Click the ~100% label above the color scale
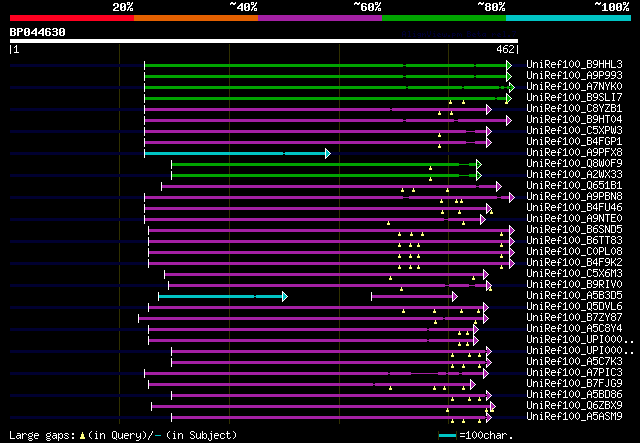 coord(611,7)
